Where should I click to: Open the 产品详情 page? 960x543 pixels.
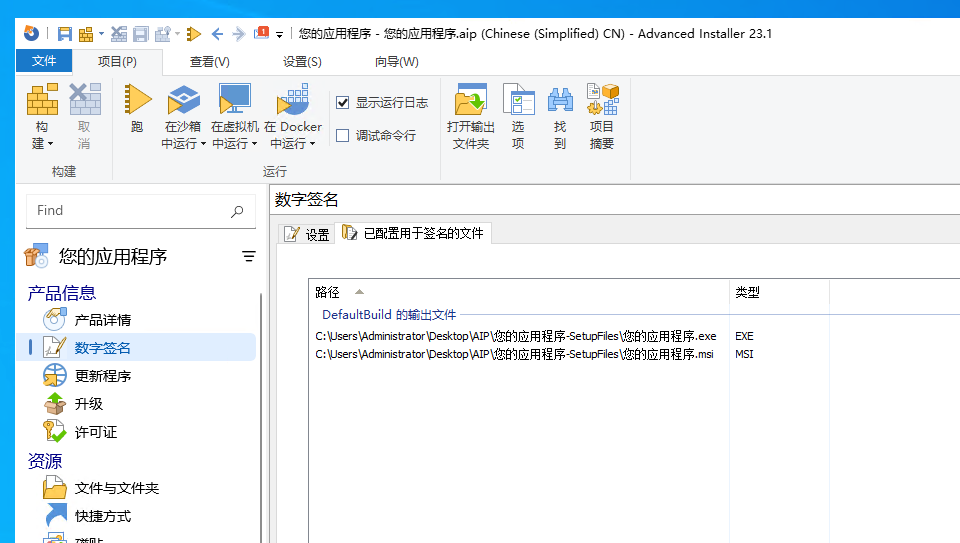point(102,320)
